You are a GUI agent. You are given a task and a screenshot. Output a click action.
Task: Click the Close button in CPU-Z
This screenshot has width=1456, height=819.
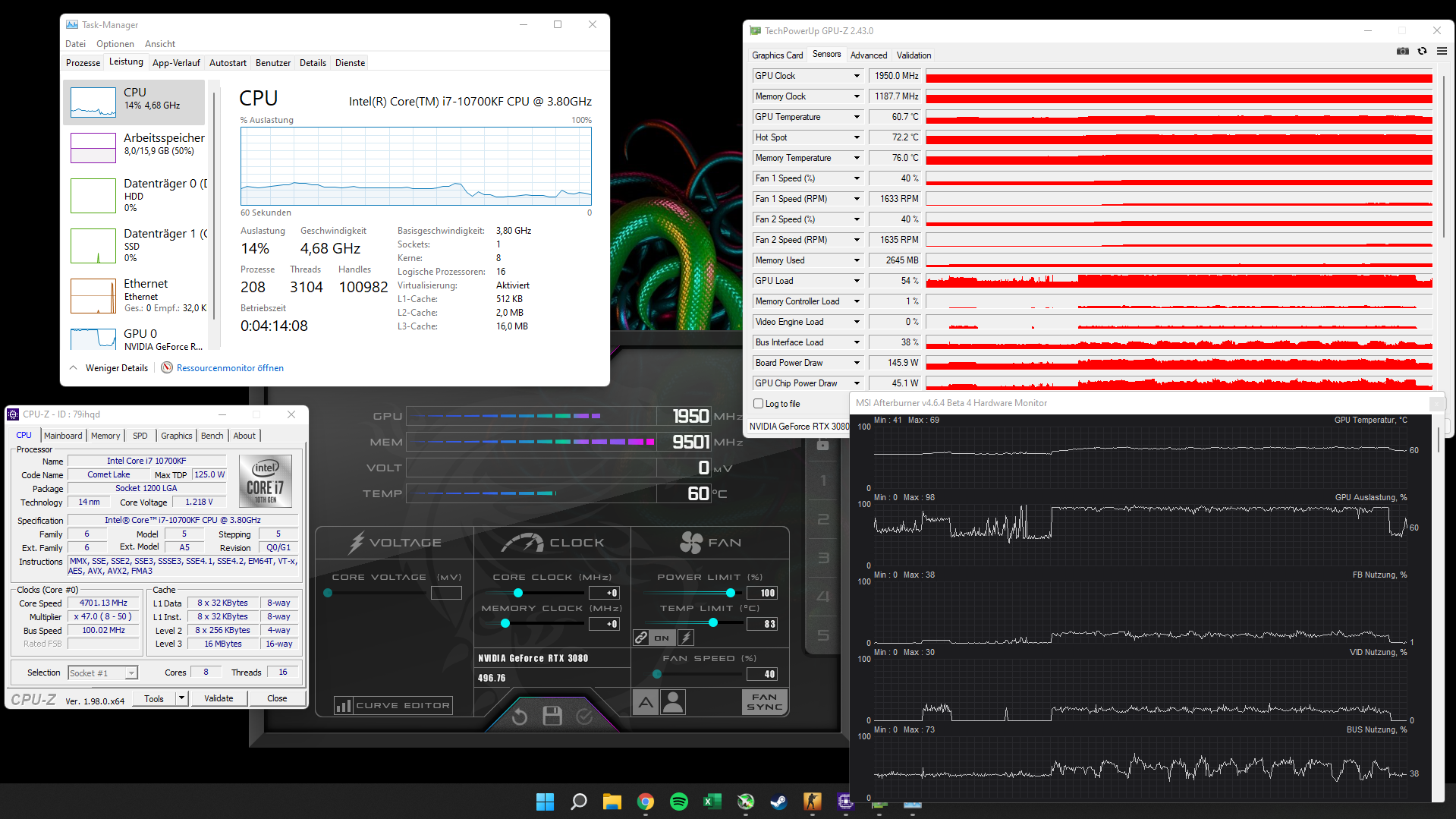pos(277,698)
